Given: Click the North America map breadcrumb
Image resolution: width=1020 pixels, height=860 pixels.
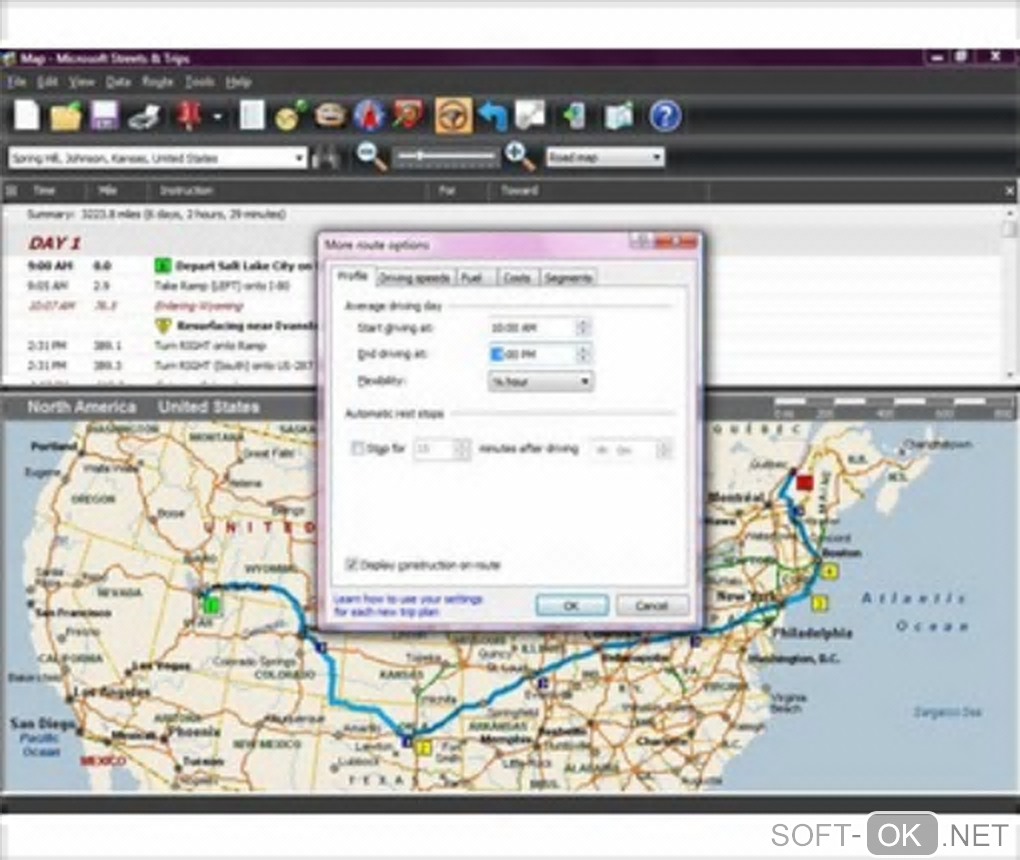Looking at the screenshot, I should (82, 407).
